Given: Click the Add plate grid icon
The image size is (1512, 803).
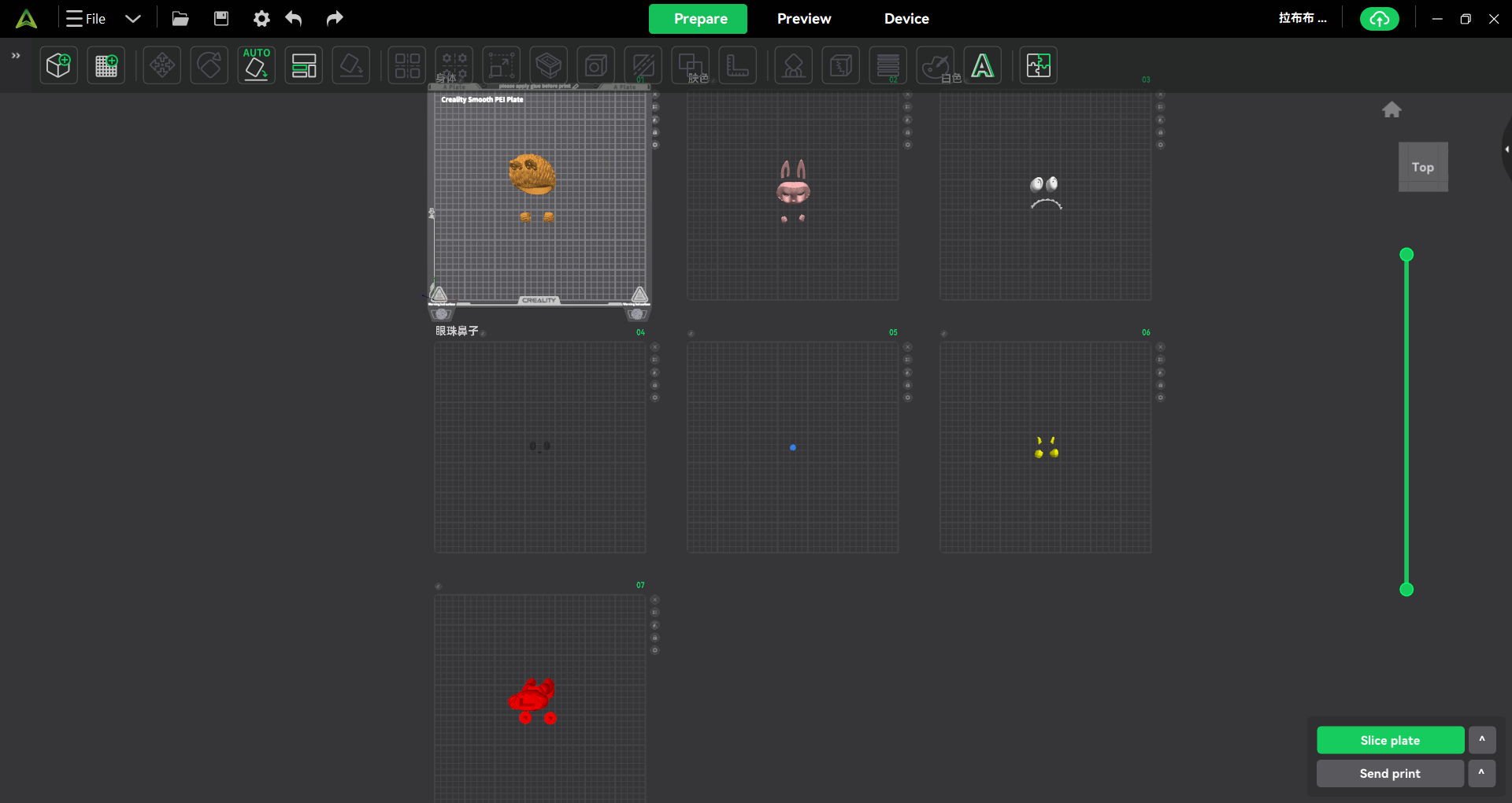Looking at the screenshot, I should (106, 65).
